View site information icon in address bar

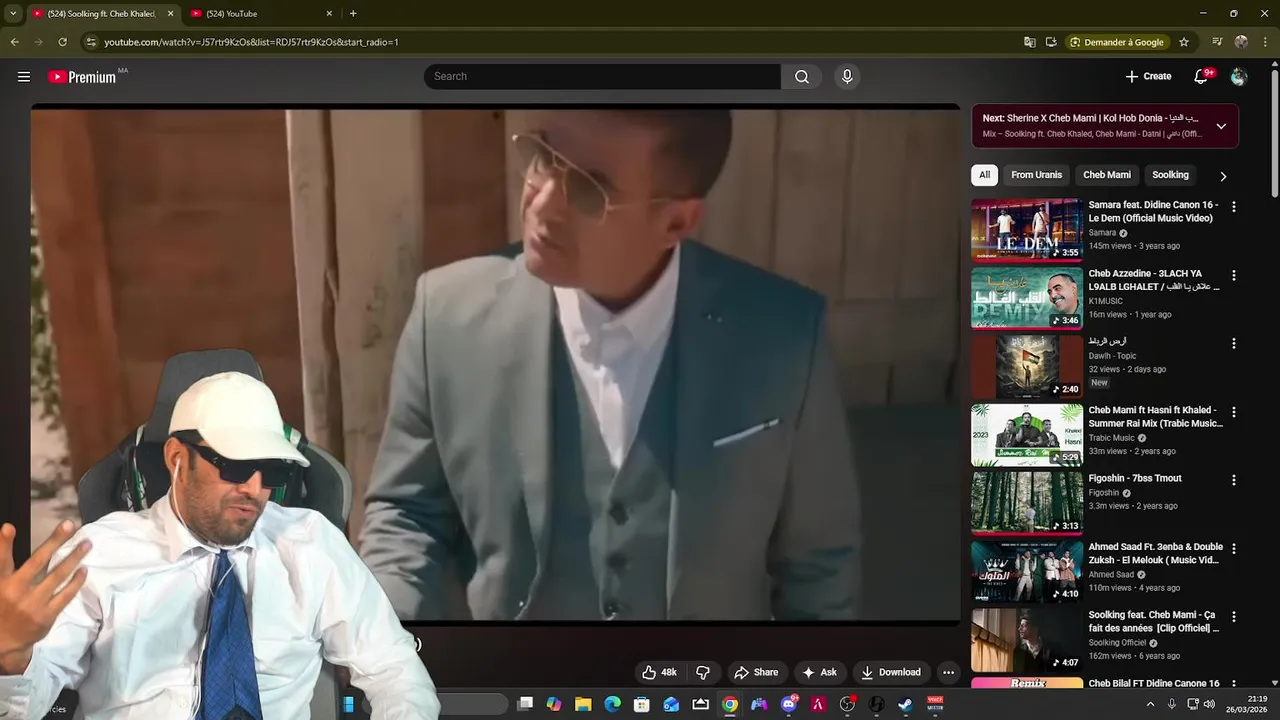click(91, 42)
